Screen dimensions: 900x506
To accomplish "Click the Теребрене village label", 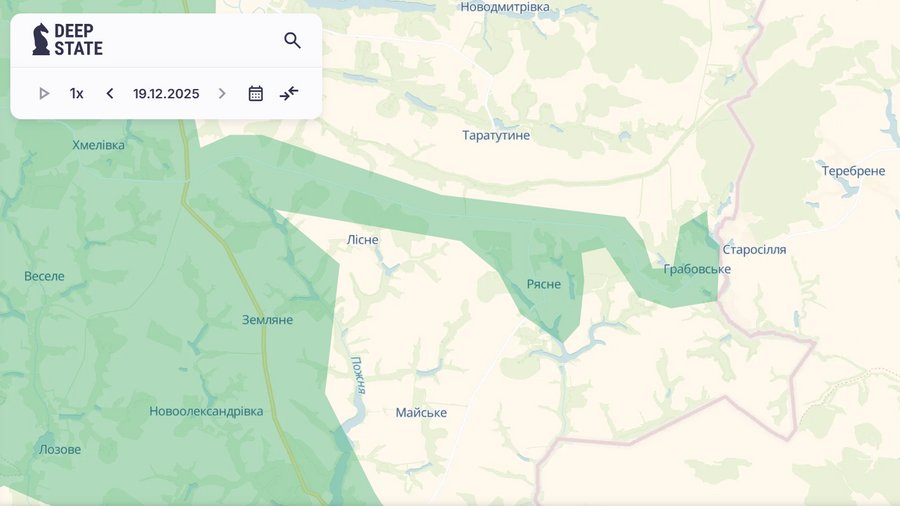I will click(x=853, y=171).
